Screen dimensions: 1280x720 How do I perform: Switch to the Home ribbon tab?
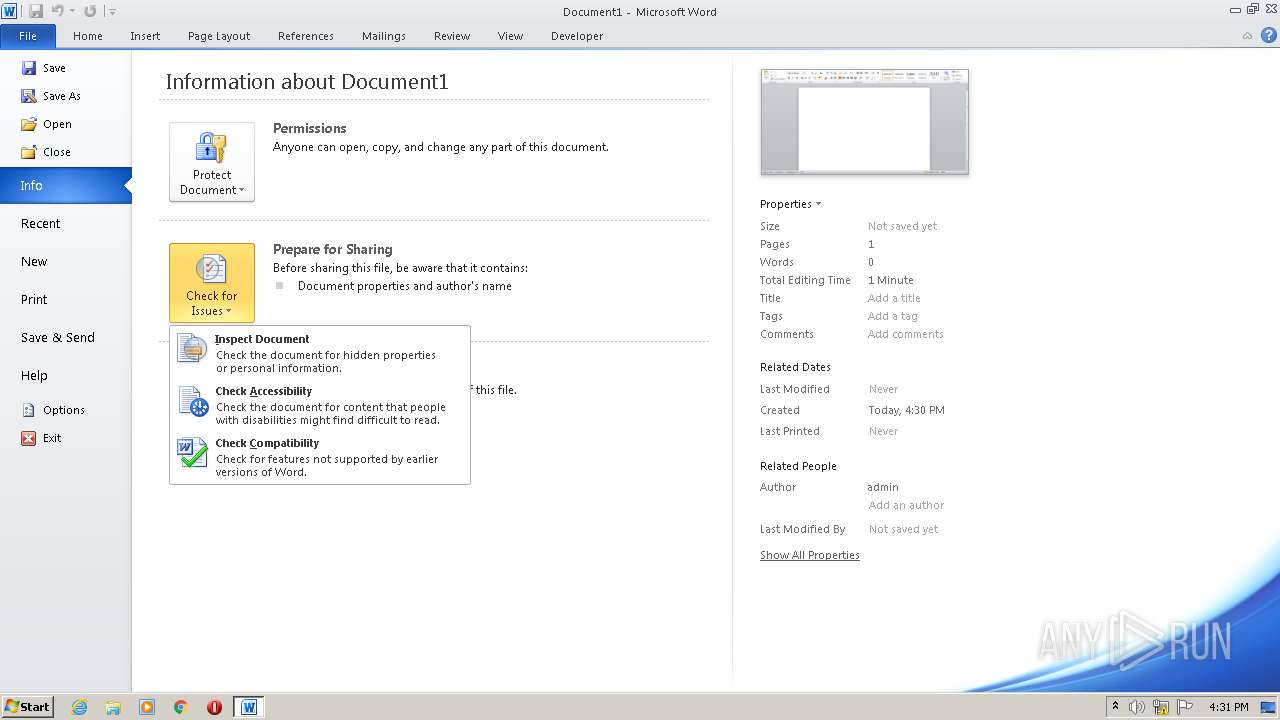[x=88, y=36]
